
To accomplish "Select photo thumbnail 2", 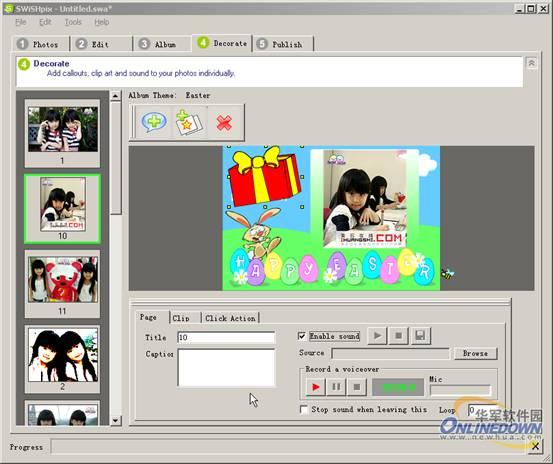I will pos(62,359).
